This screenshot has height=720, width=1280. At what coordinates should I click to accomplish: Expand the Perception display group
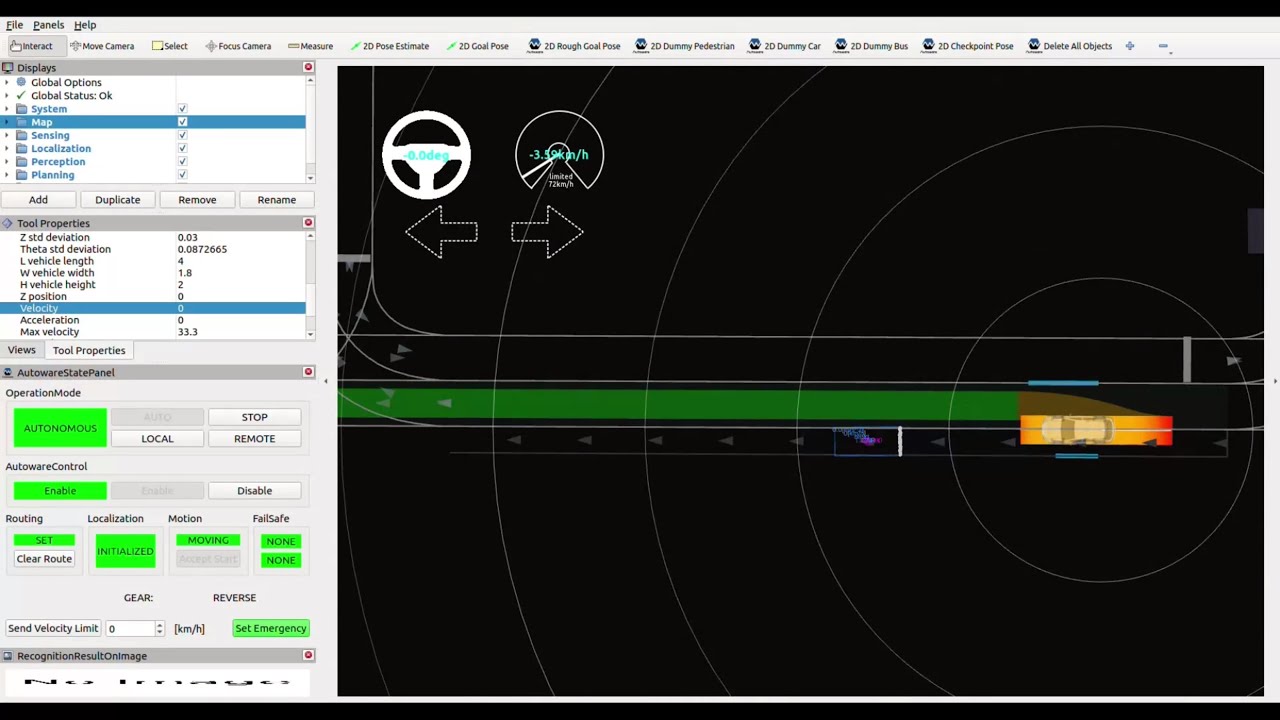point(7,161)
